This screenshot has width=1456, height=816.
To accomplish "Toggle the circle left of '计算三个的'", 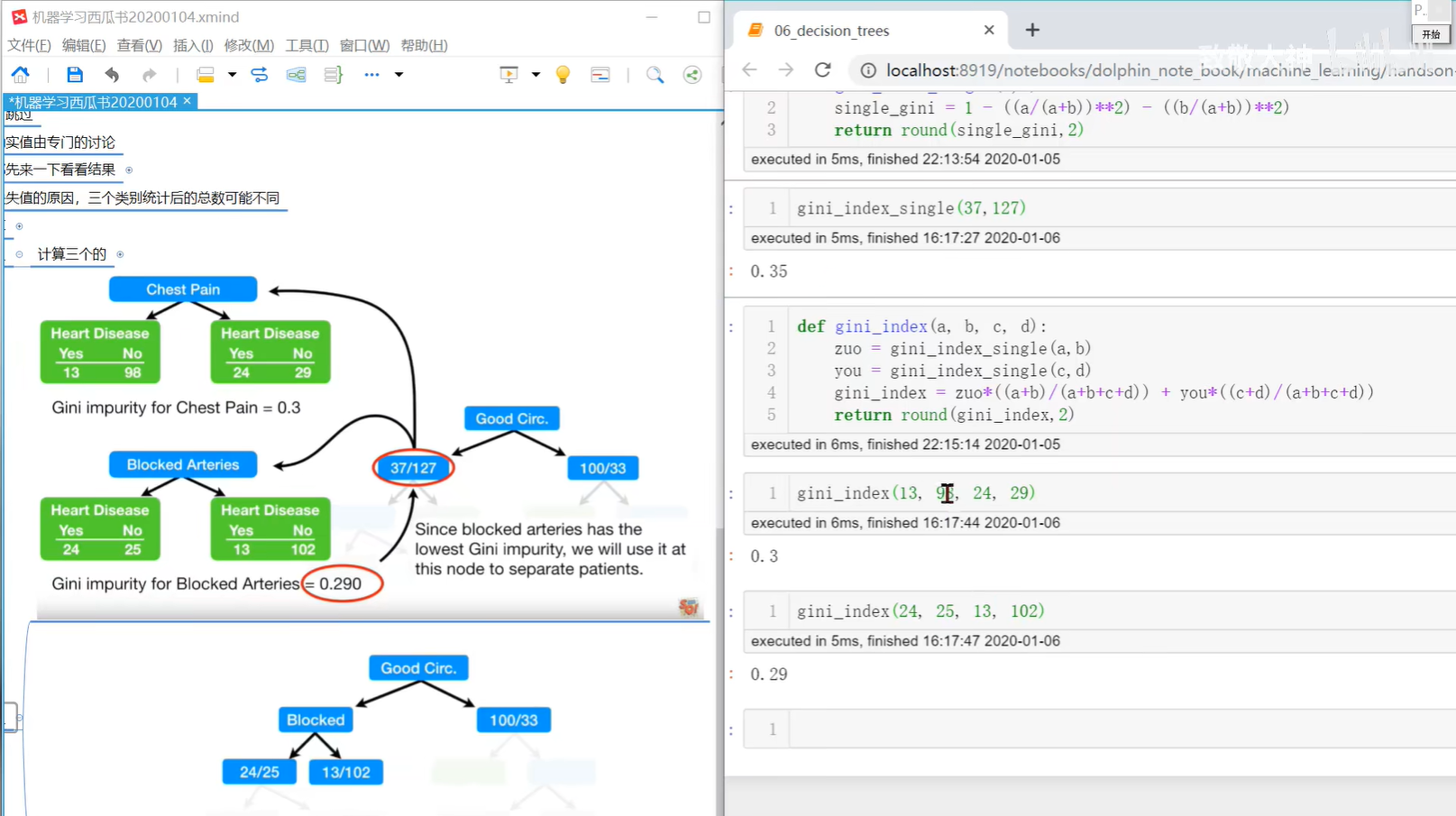I will 19,254.
